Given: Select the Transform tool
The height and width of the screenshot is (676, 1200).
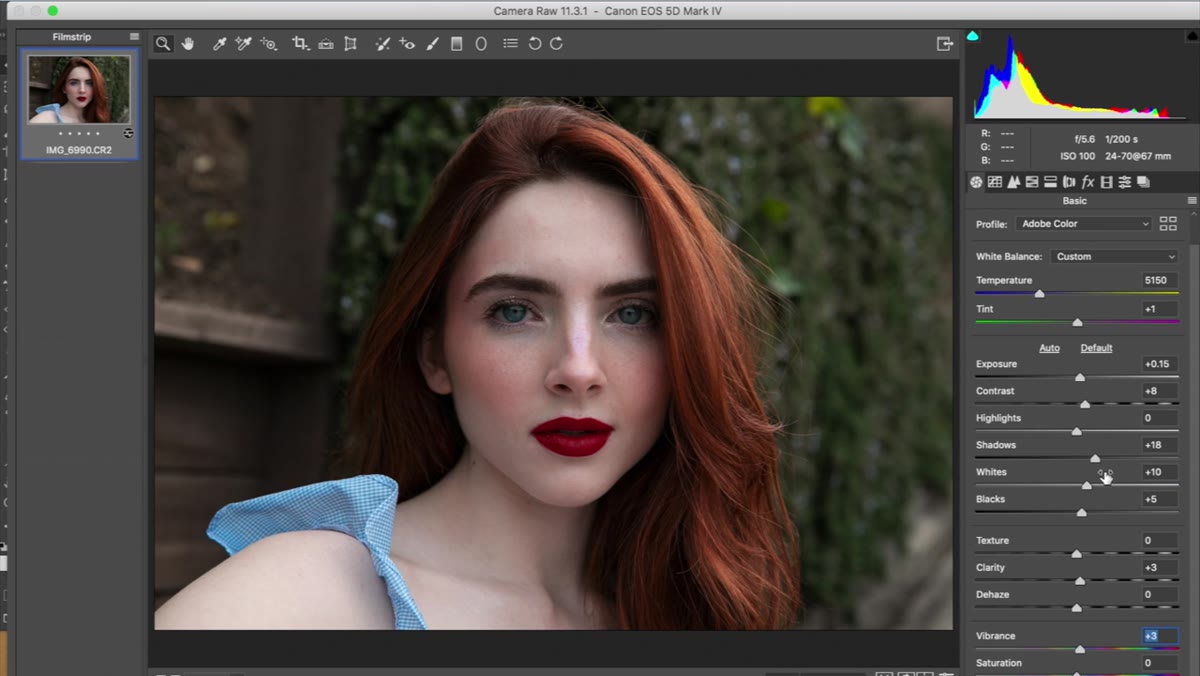Looking at the screenshot, I should coord(350,44).
